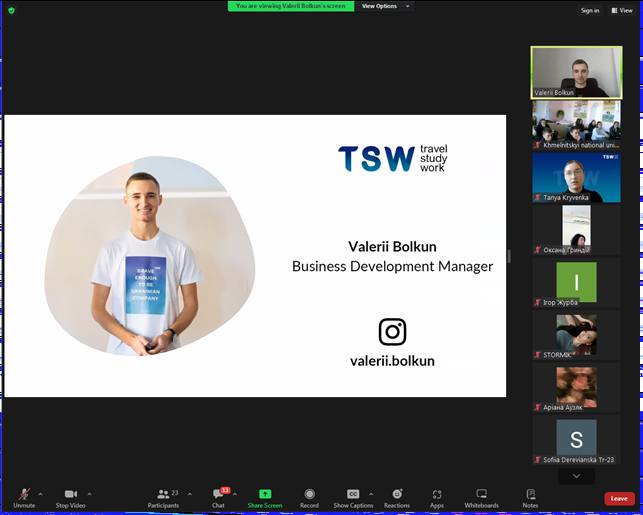Expand audio options arrow next to Unmute
643x515 pixels.
click(x=40, y=494)
